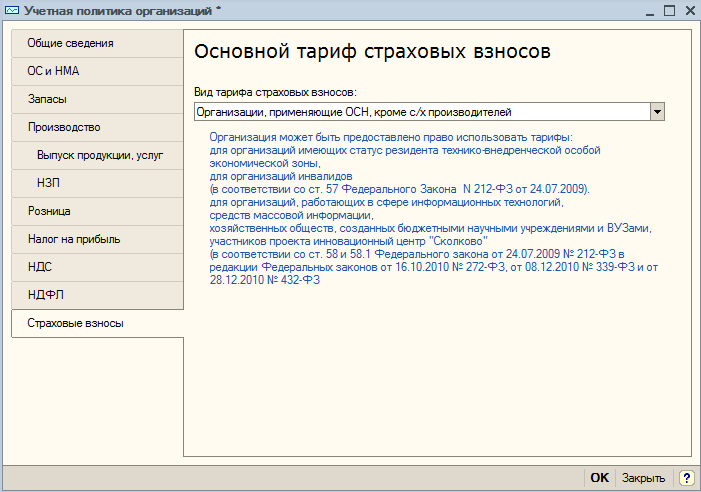The width and height of the screenshot is (701, 492).
Task: Click the Вид тарифа страховых взносов field
Action: point(422,112)
